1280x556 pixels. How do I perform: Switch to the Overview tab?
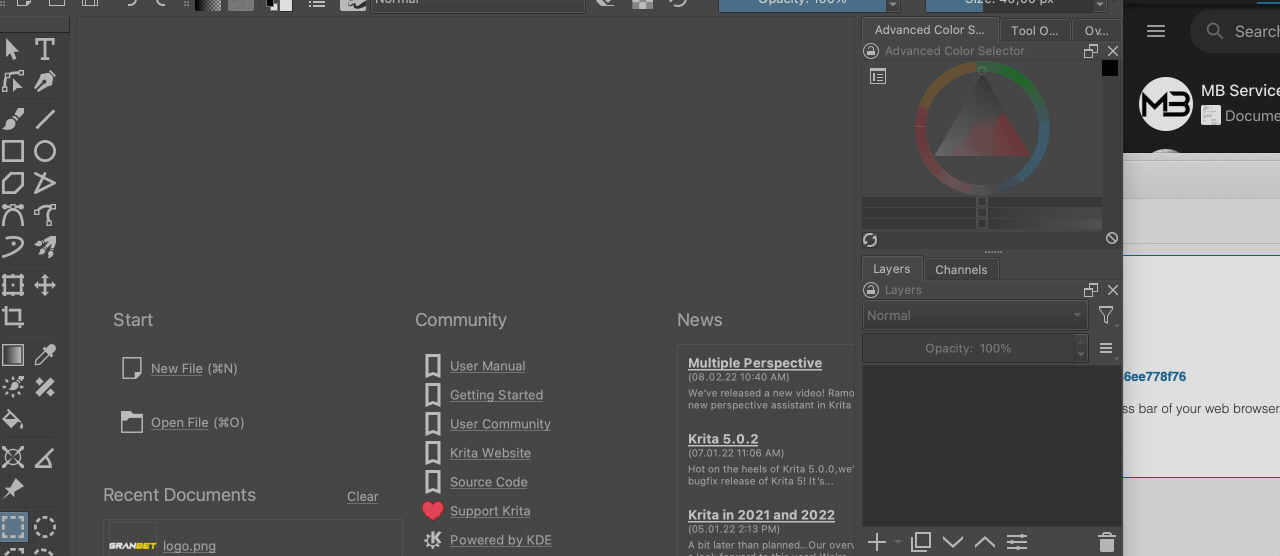pyautogui.click(x=1096, y=30)
